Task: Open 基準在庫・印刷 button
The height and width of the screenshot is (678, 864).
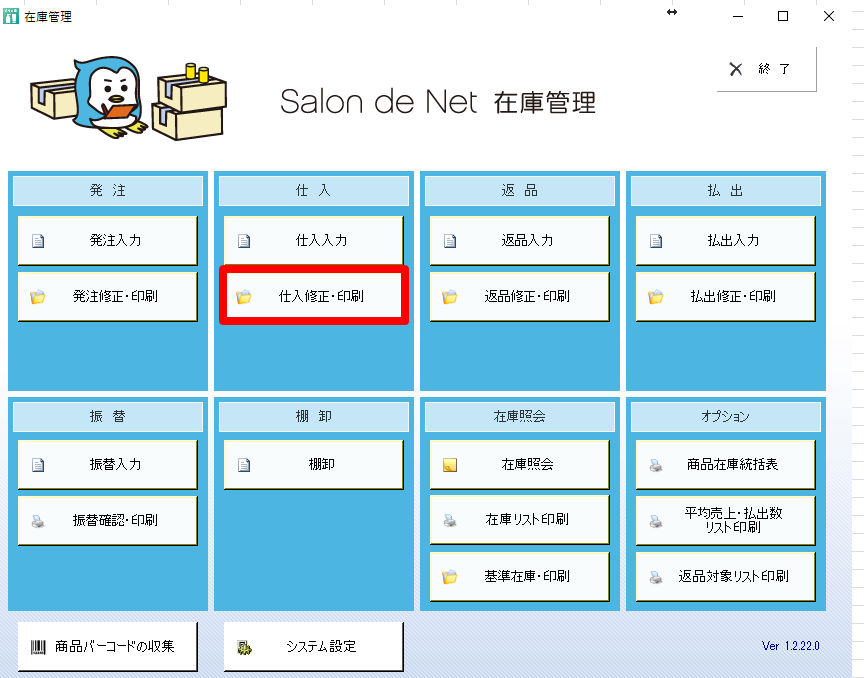Action: click(520, 577)
